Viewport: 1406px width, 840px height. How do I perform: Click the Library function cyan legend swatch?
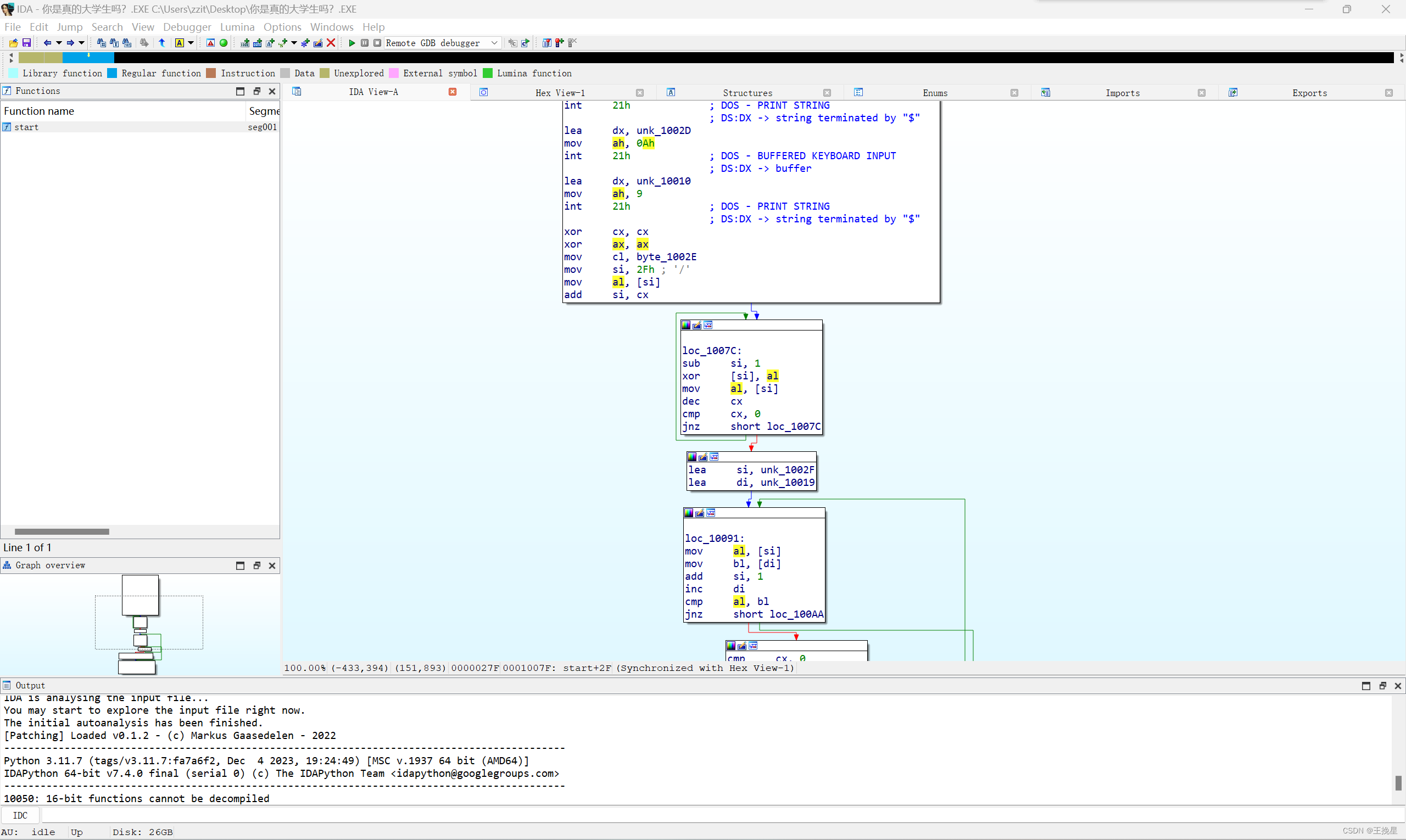pos(13,73)
